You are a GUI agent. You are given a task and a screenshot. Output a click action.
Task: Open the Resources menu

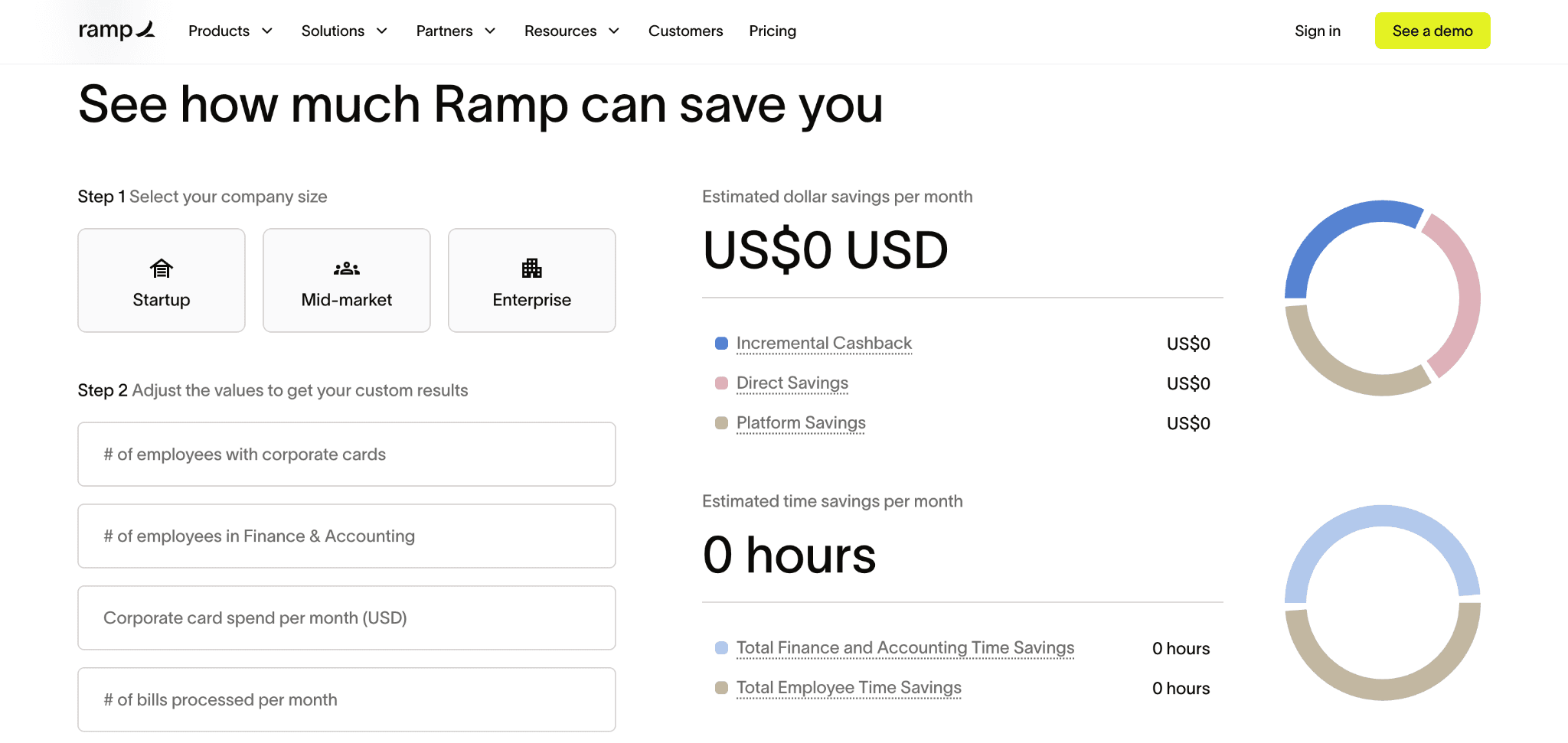(572, 31)
